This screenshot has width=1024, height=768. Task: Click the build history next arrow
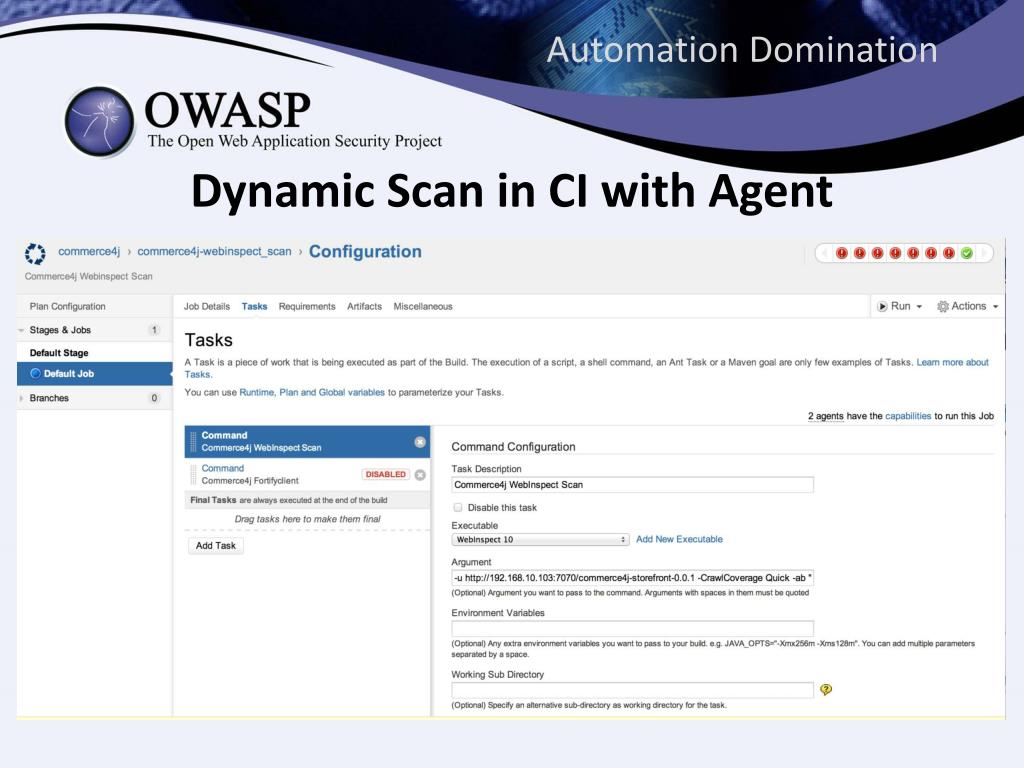[x=984, y=253]
